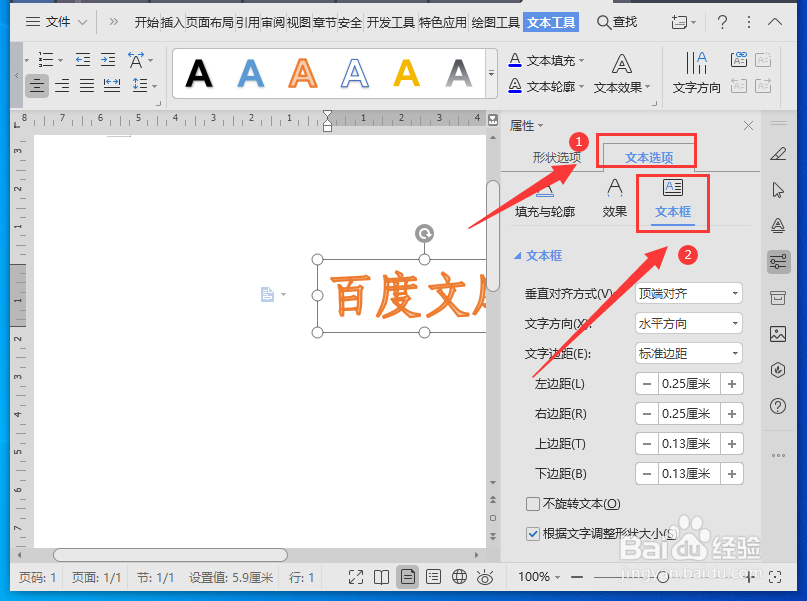Click the zoom slider handle
807x601 pixels.
tap(663, 577)
